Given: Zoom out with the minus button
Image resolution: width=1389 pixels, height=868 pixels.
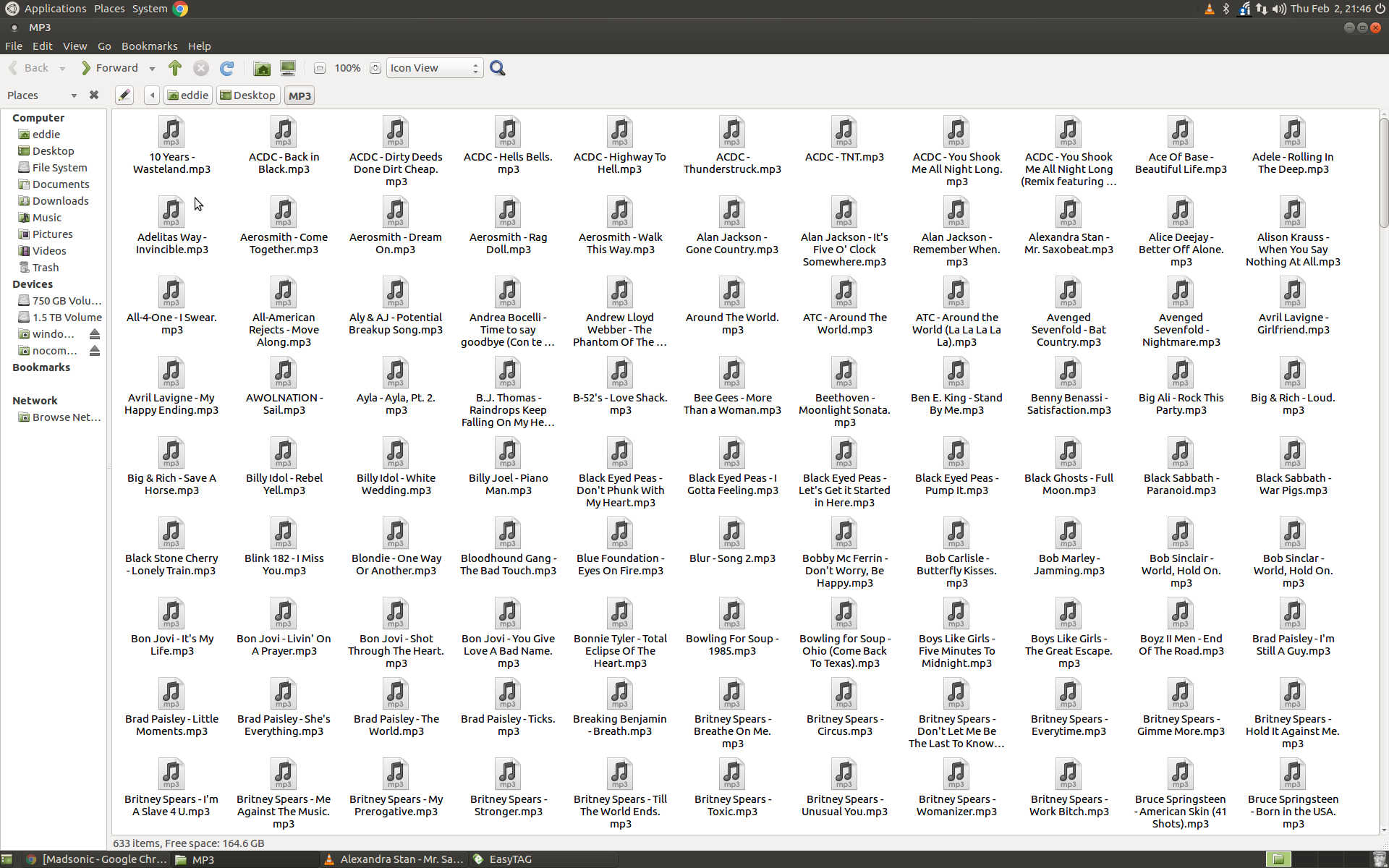Looking at the screenshot, I should pos(320,68).
